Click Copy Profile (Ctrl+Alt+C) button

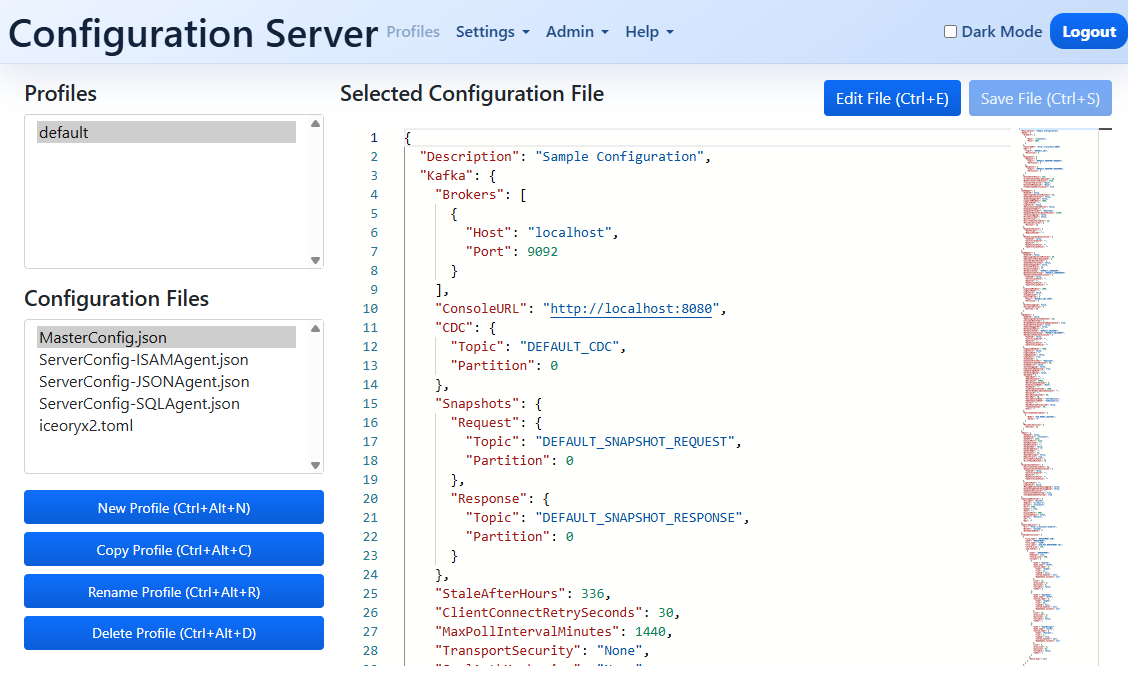174,549
